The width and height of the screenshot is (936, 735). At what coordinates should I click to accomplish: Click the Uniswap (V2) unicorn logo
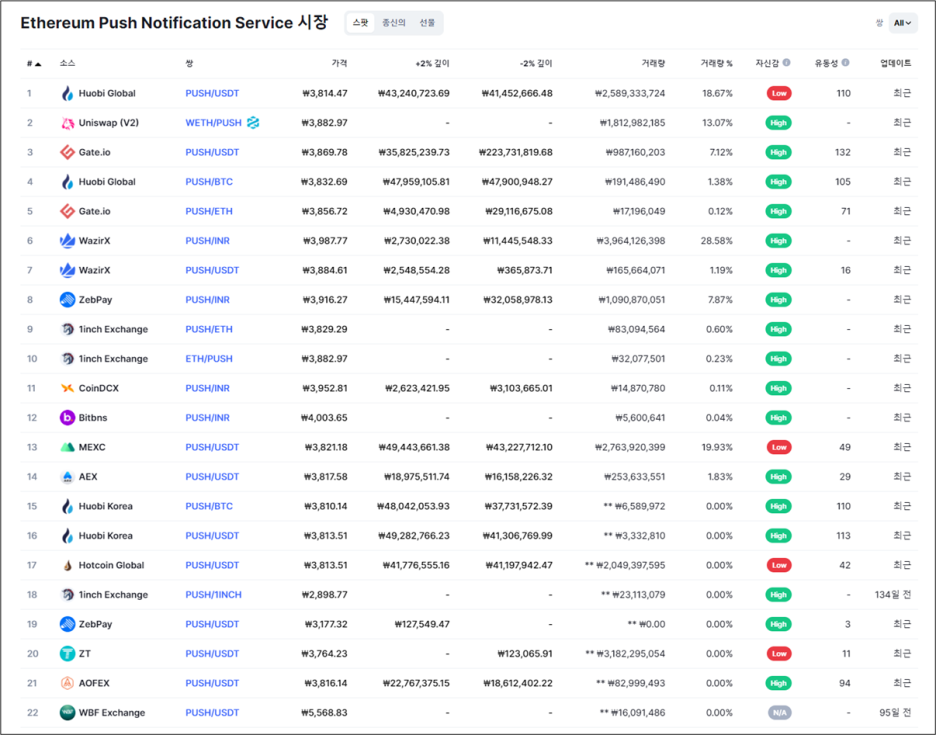(67, 123)
